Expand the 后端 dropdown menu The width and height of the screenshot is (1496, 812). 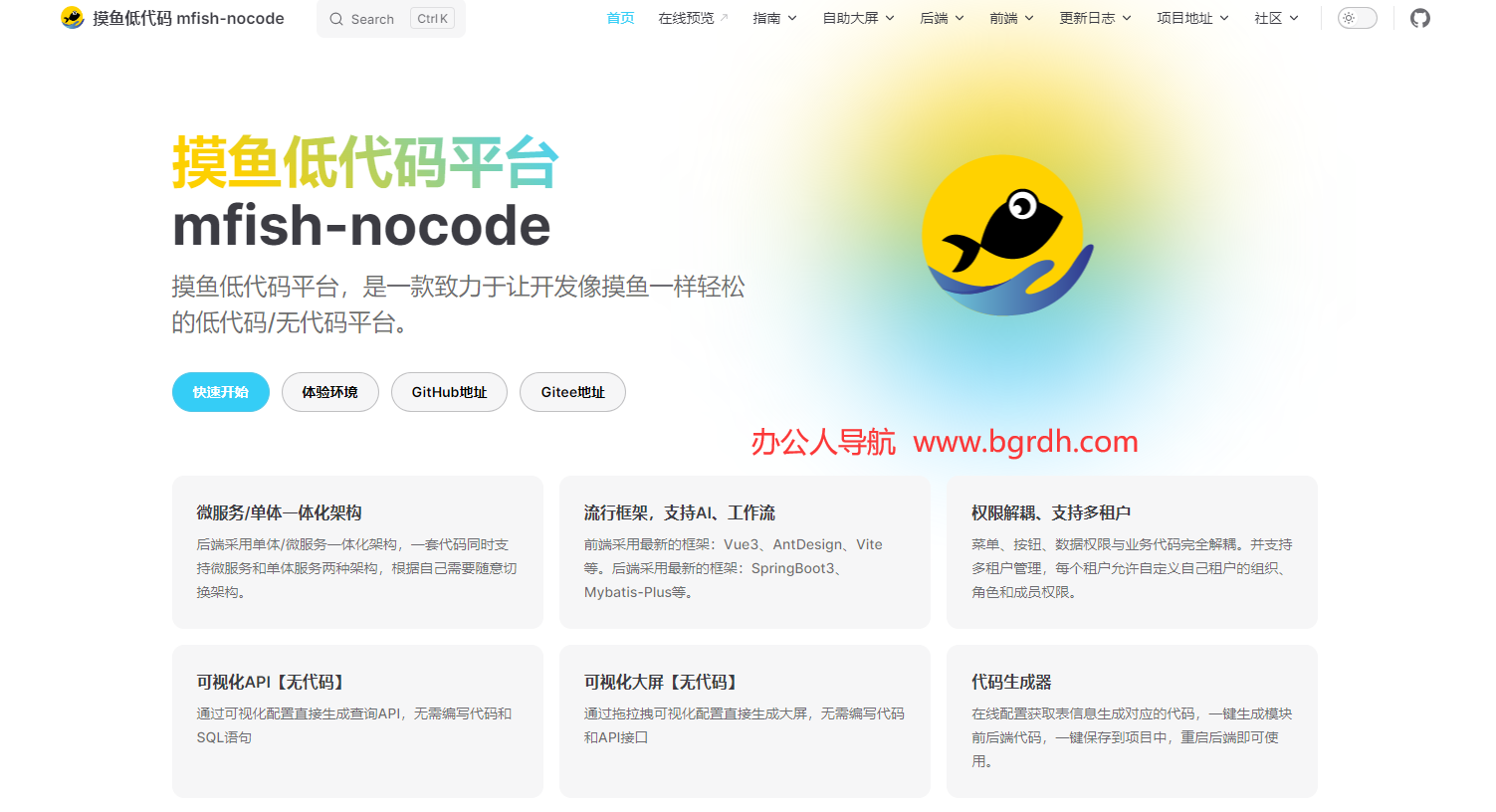(942, 18)
